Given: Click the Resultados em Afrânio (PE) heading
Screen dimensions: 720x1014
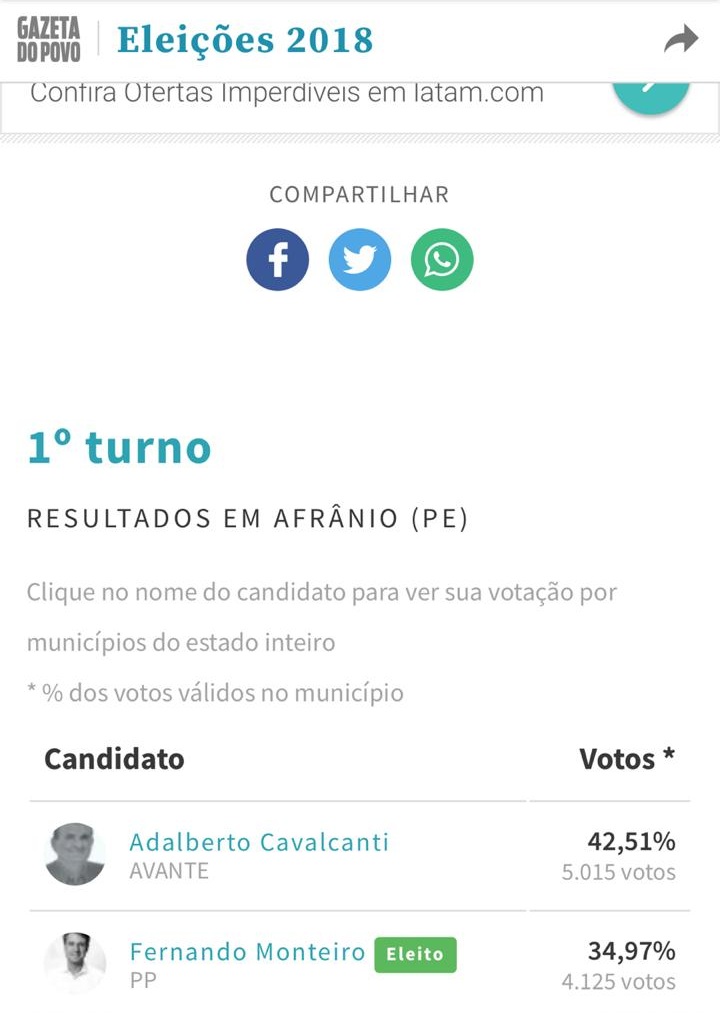Looking at the screenshot, I should tap(247, 519).
